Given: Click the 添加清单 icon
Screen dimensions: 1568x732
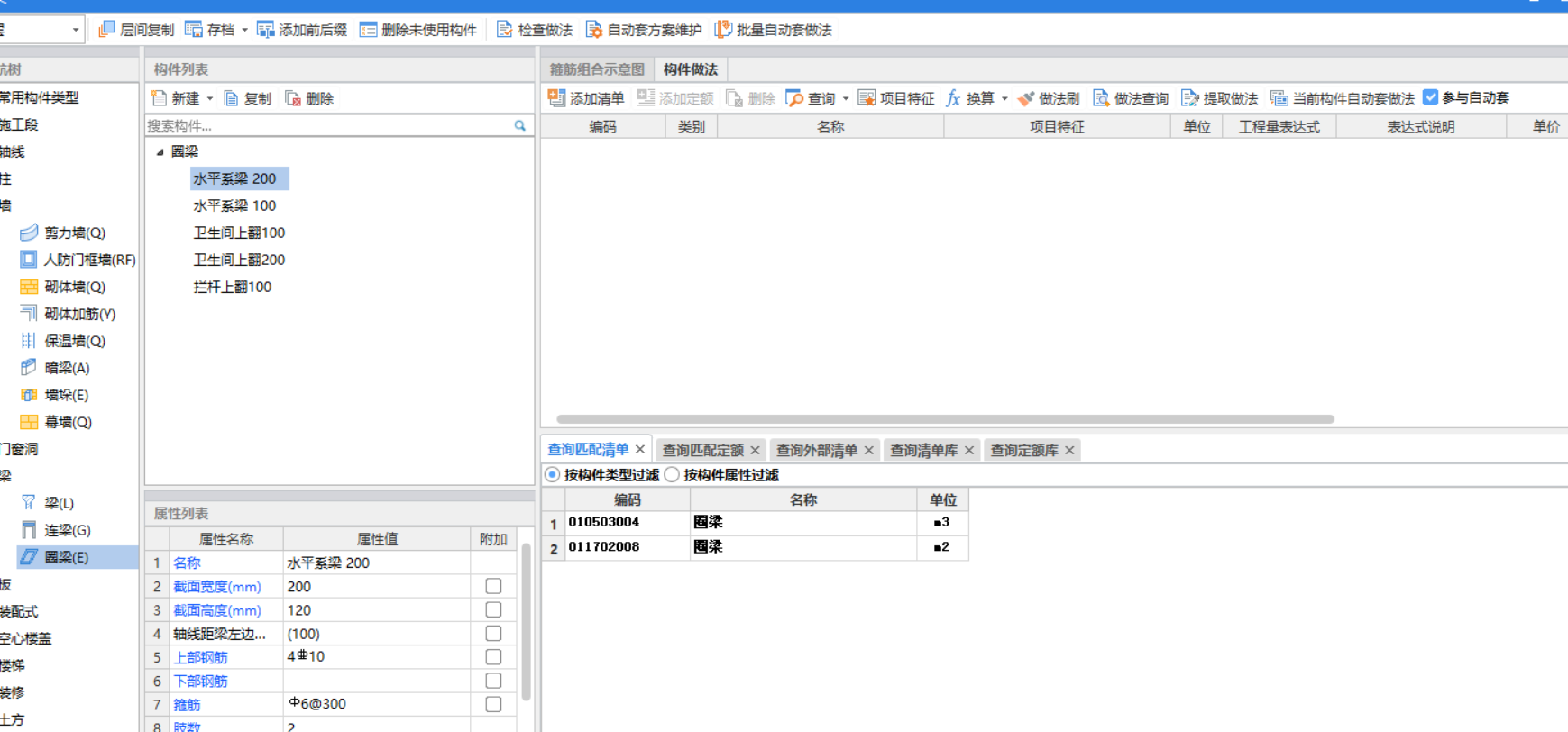Looking at the screenshot, I should (x=556, y=97).
